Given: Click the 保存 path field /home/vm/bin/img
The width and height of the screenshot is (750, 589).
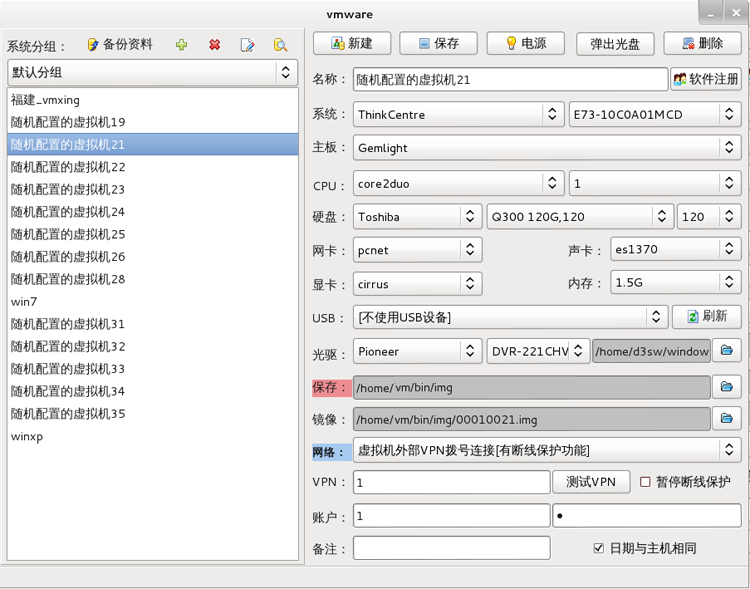Looking at the screenshot, I should (532, 387).
